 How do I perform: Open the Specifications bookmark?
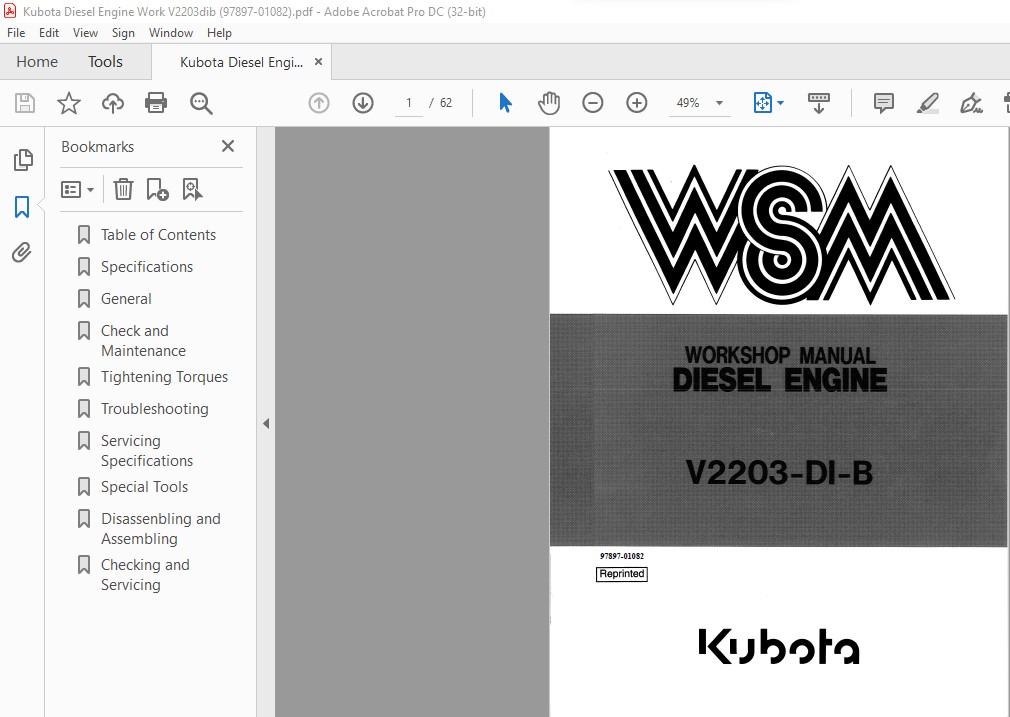[147, 267]
